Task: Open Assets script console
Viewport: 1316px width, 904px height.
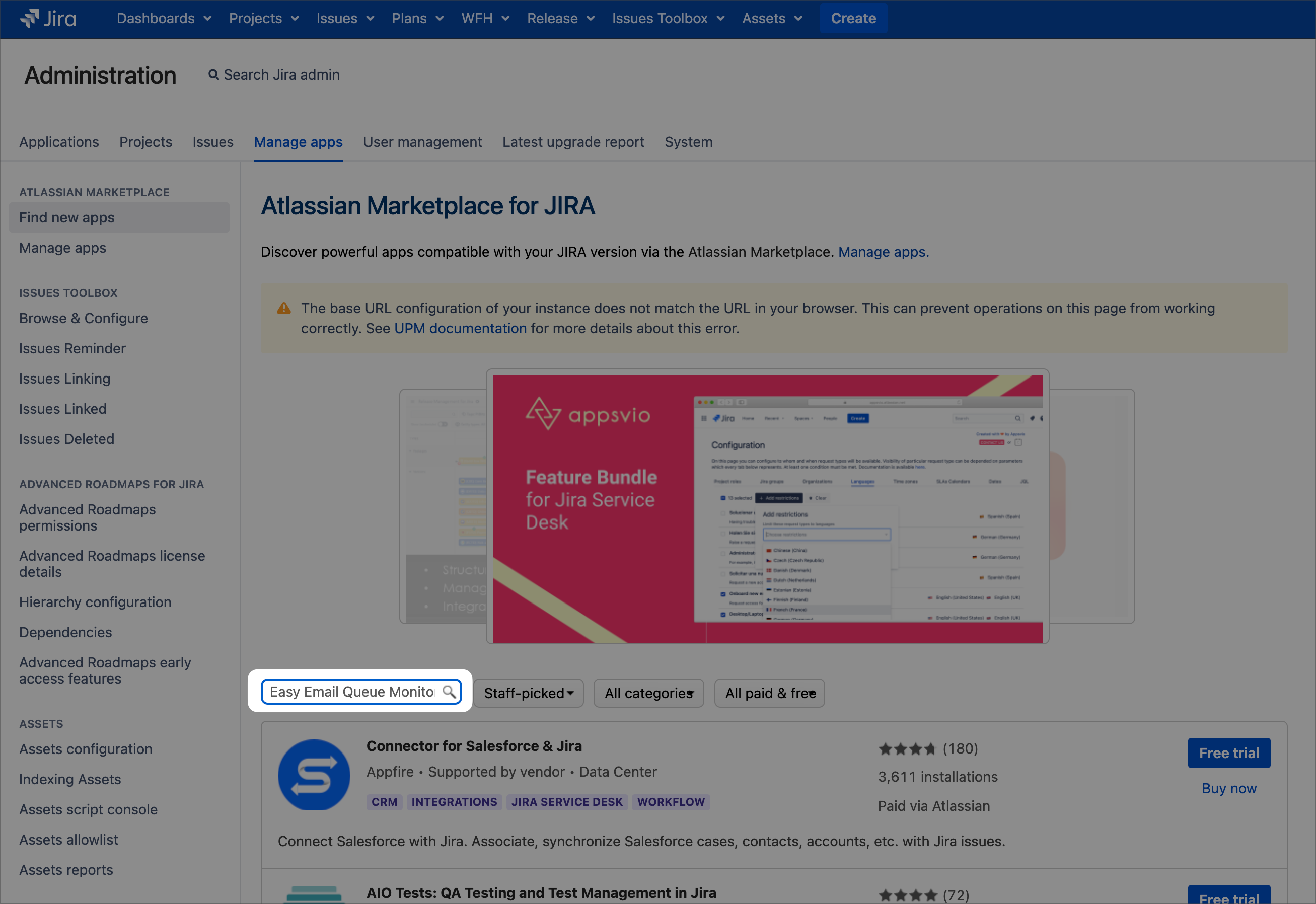Action: pyautogui.click(x=89, y=810)
